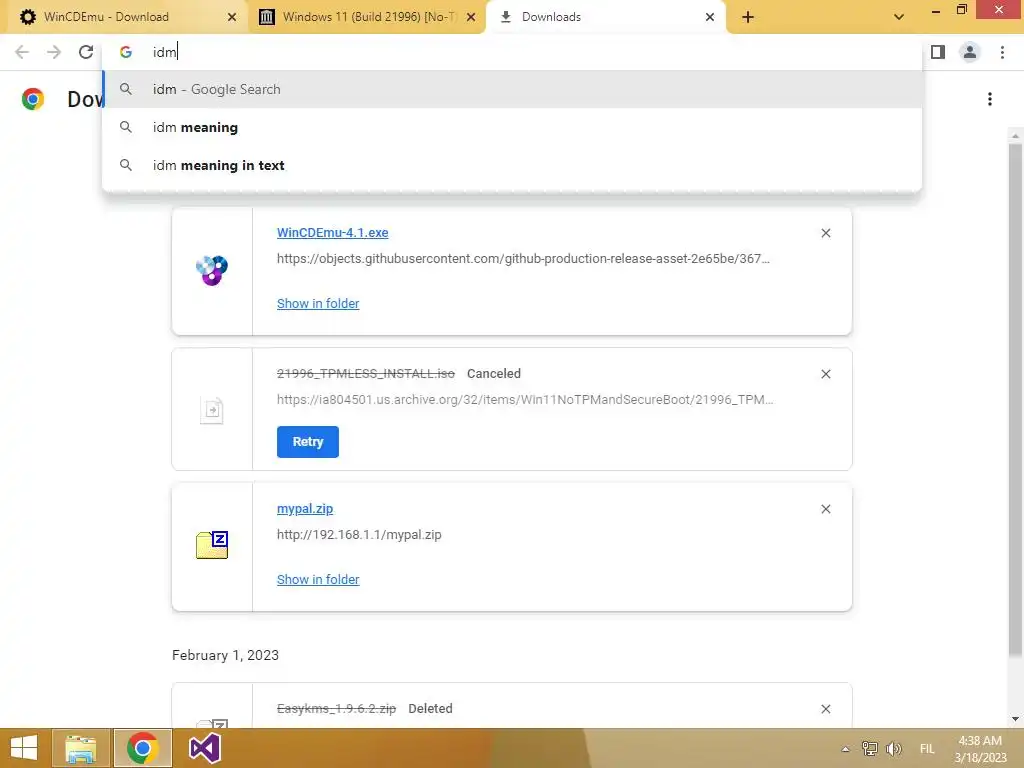Click the downloads page vertical scrollbar
This screenshot has height=768, width=1024.
[1015, 400]
